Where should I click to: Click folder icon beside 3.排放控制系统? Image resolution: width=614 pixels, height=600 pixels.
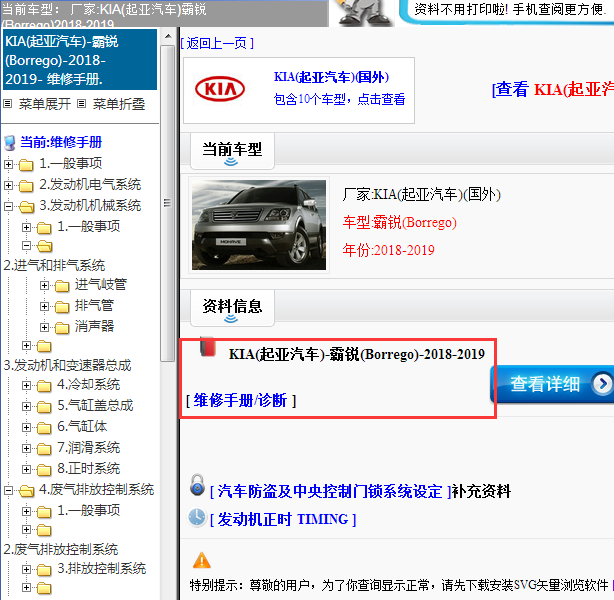tap(44, 569)
